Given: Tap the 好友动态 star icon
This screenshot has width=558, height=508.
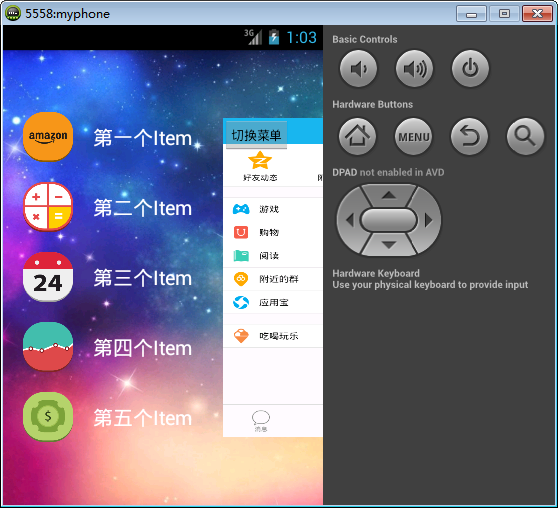Looking at the screenshot, I should [x=260, y=161].
